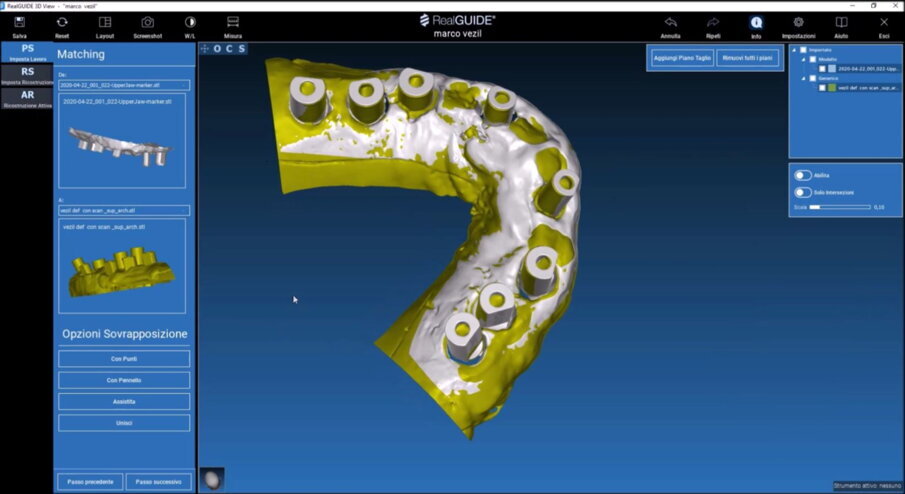
Task: Click the RealGUIDE logo
Action: (x=457, y=20)
